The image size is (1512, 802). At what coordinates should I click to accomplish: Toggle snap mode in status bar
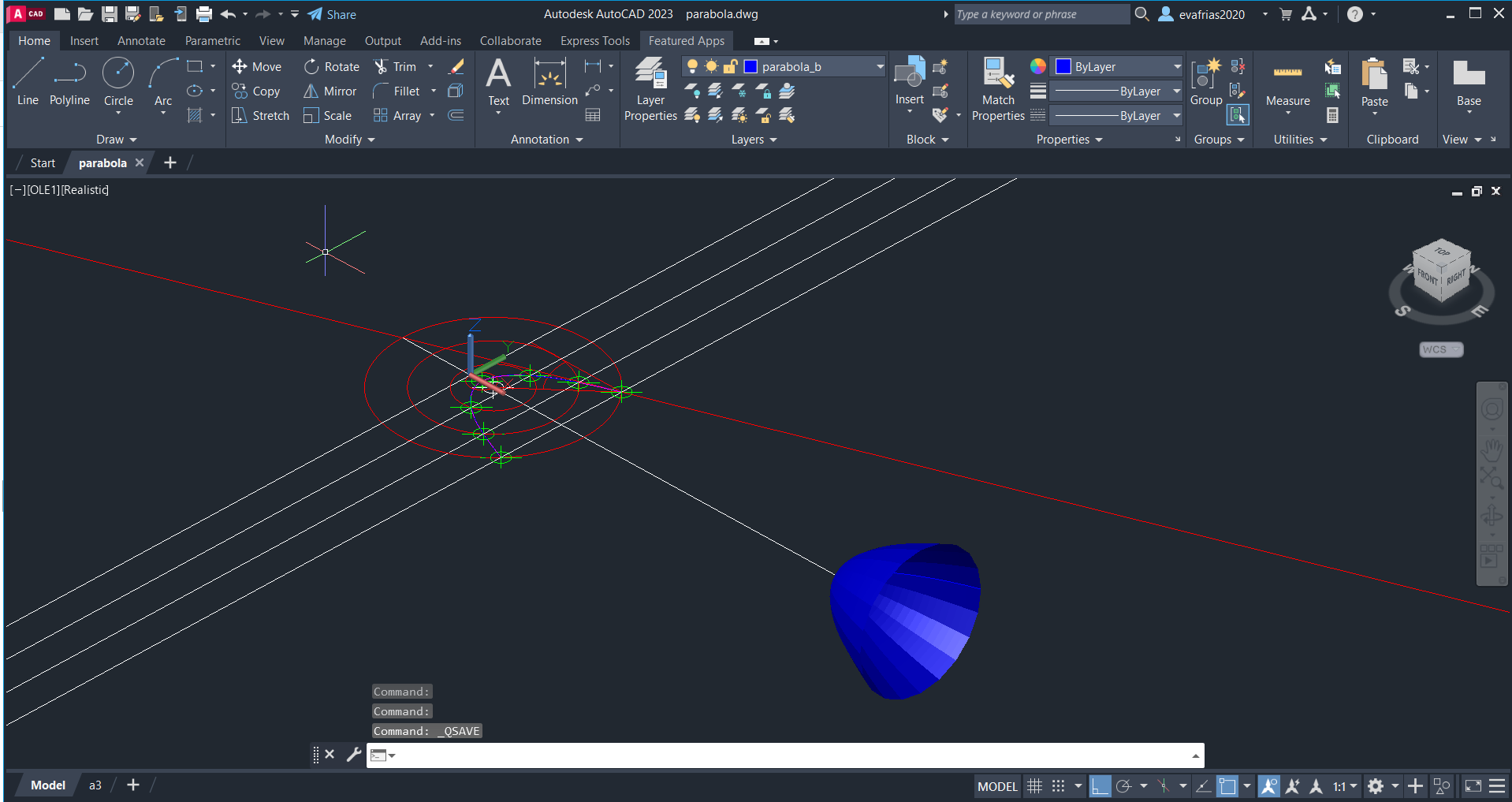click(1058, 786)
